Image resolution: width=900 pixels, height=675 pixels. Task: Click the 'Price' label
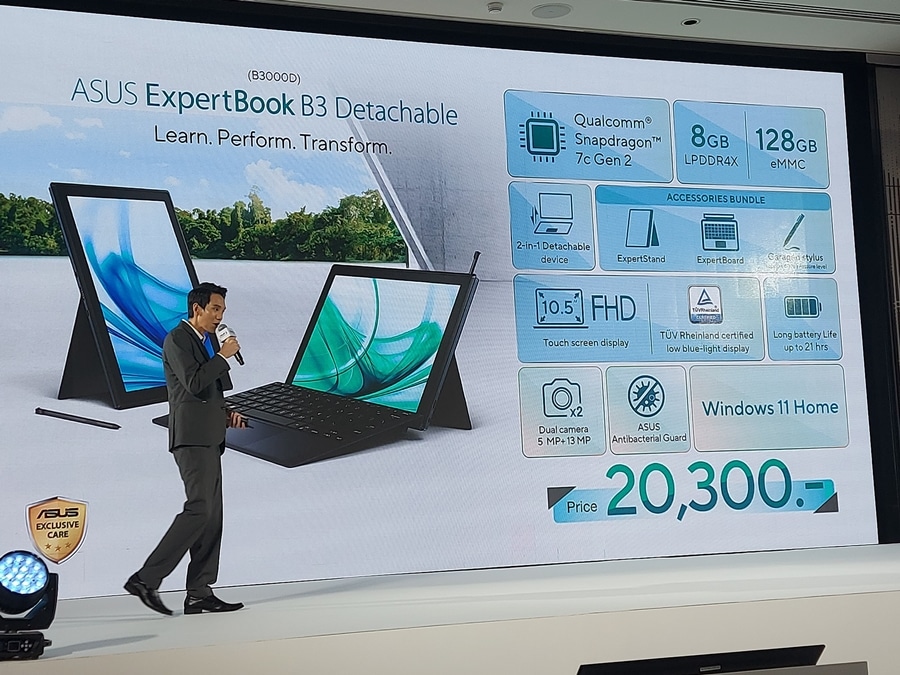point(581,507)
